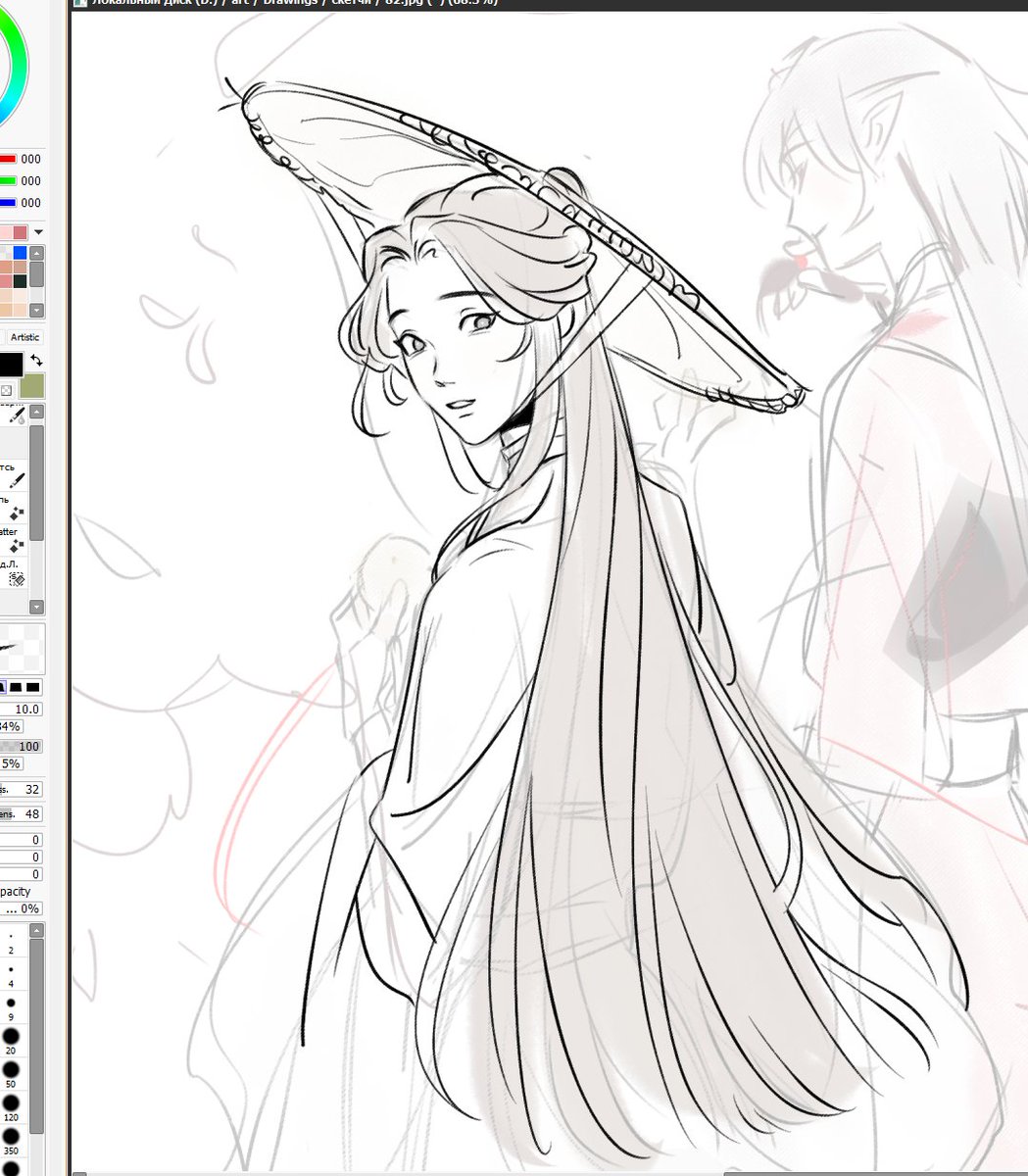
Task: Select the watercolor brush with droplet icon
Action: pyautogui.click(x=16, y=416)
